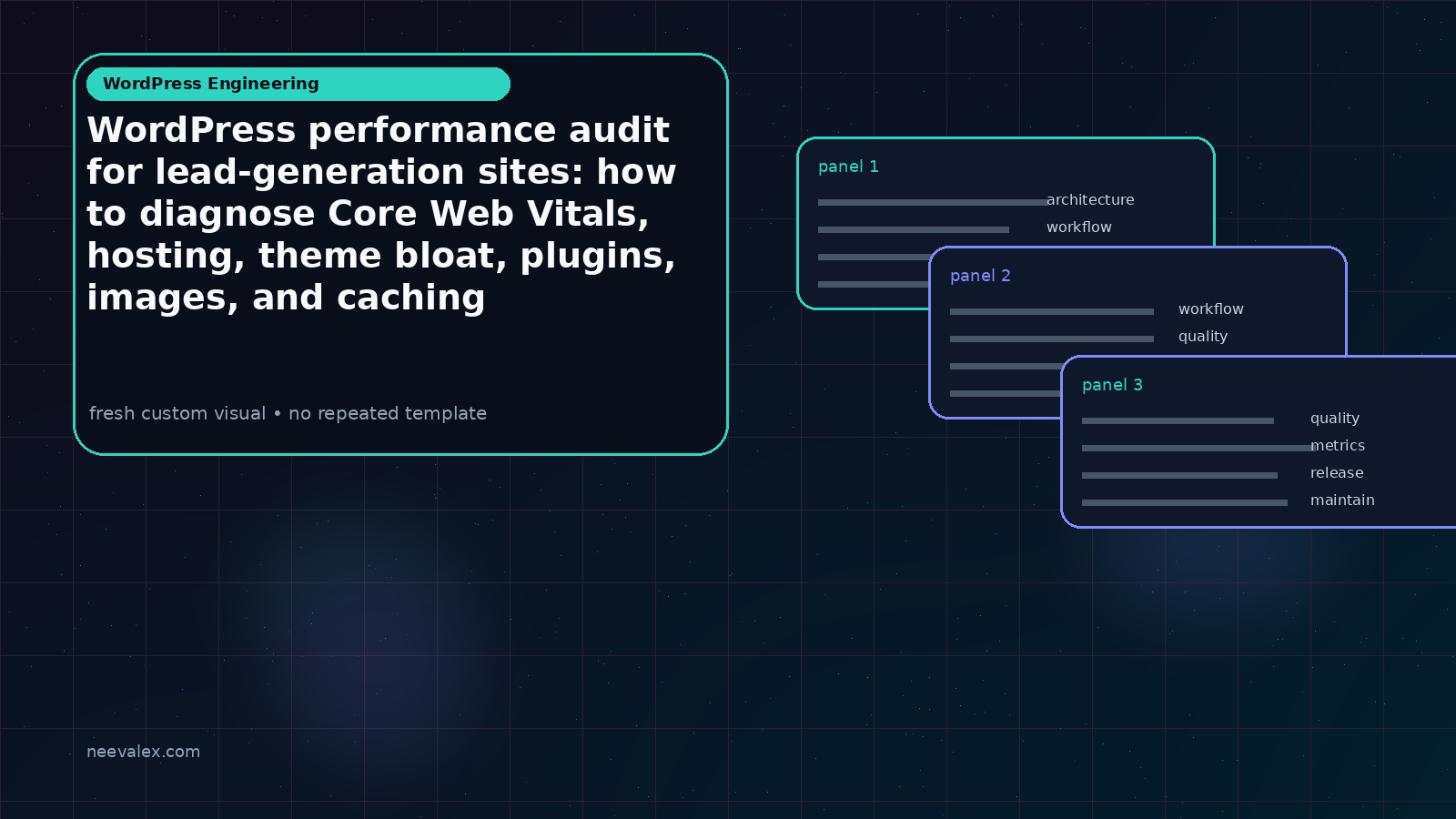Select the 'panel 1' title
Viewport: 1456px width, 819px height.
click(848, 167)
